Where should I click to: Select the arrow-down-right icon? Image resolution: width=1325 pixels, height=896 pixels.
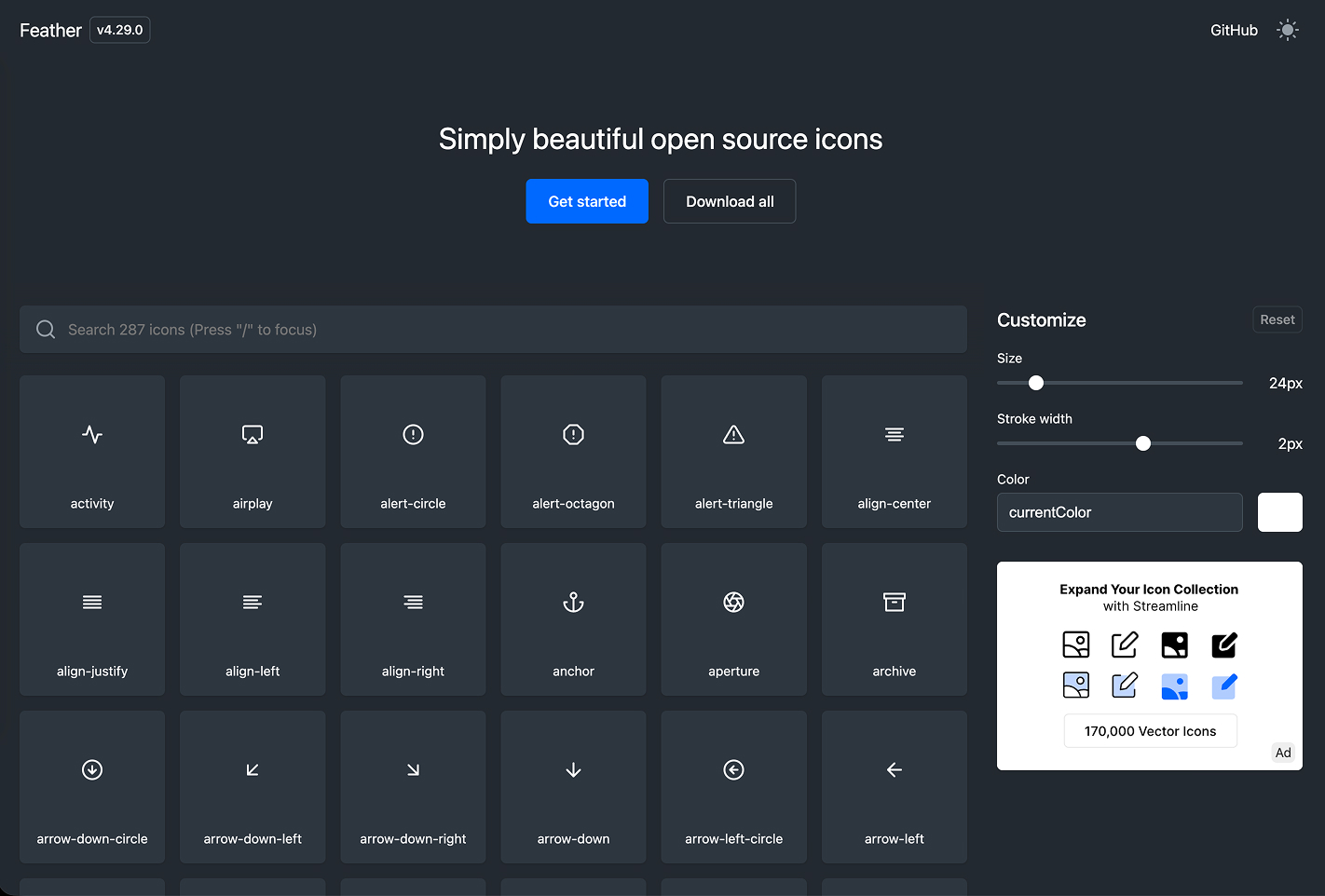click(413, 787)
